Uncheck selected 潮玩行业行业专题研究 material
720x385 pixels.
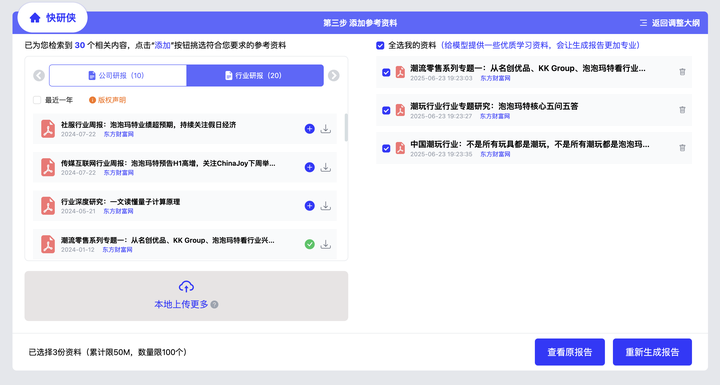386,110
